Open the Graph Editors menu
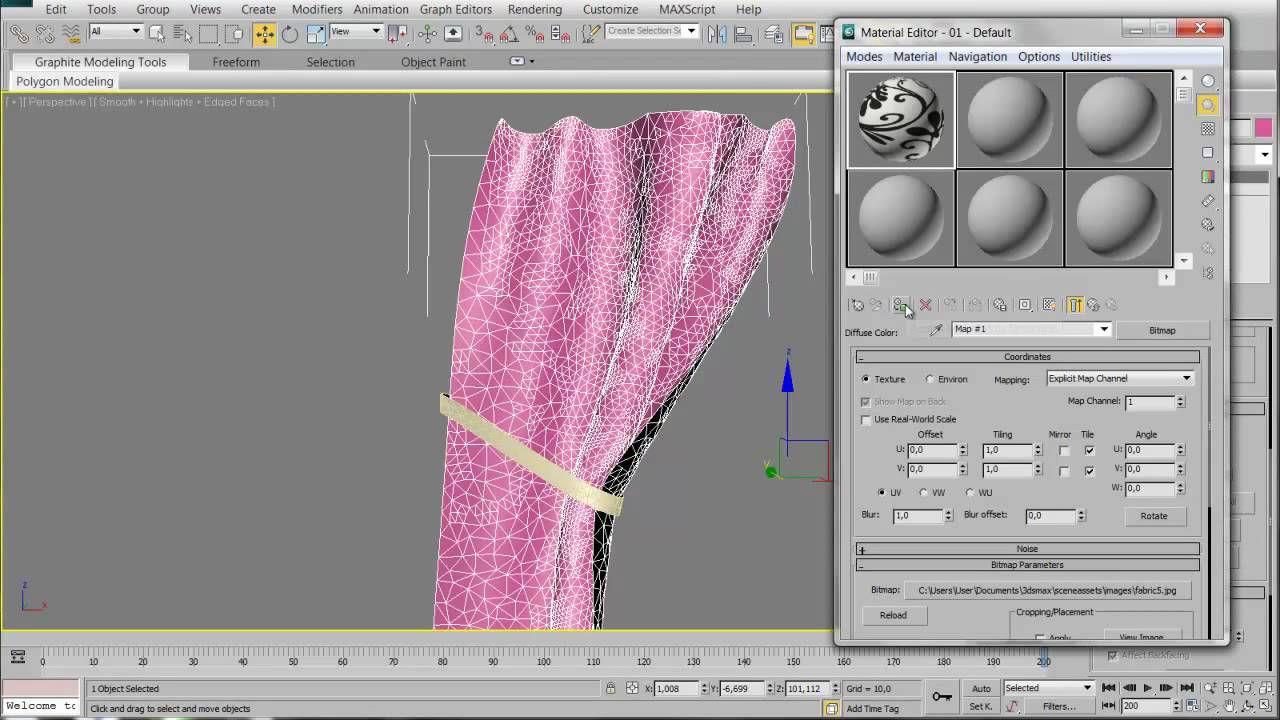Image resolution: width=1280 pixels, height=720 pixels. click(456, 9)
